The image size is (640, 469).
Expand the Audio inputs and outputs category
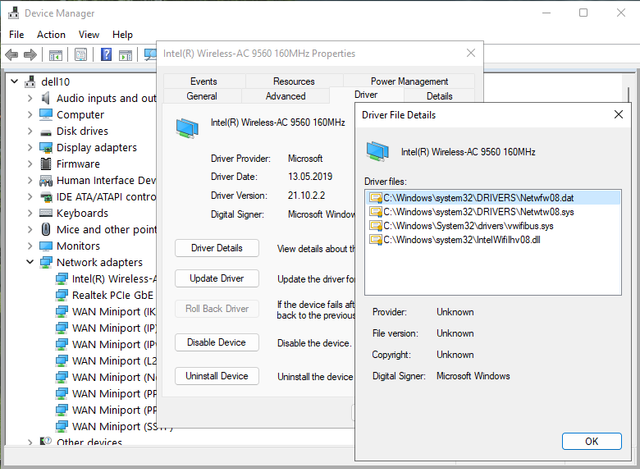tap(30, 98)
